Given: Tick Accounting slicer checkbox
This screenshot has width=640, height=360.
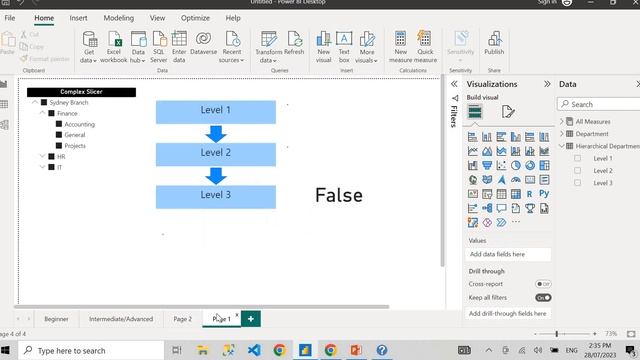Looking at the screenshot, I should coord(59,124).
